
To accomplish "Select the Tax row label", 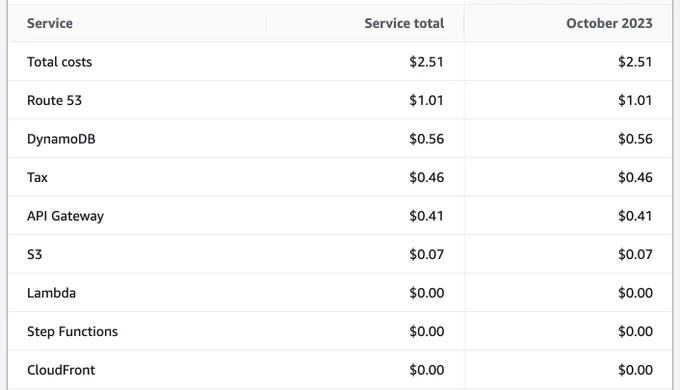I will pyautogui.click(x=37, y=177).
